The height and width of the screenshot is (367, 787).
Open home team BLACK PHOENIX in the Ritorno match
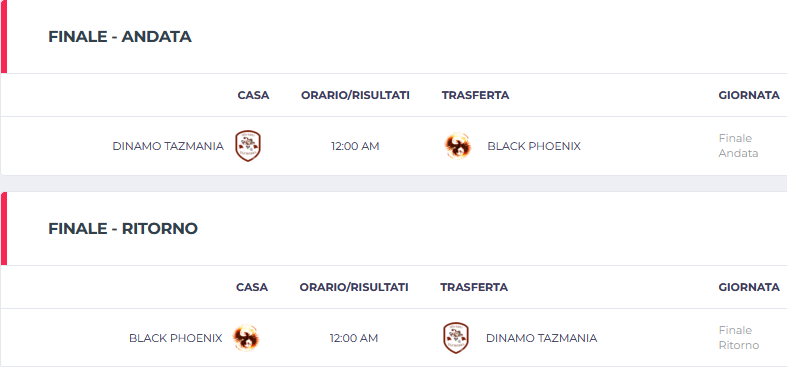[x=176, y=338]
